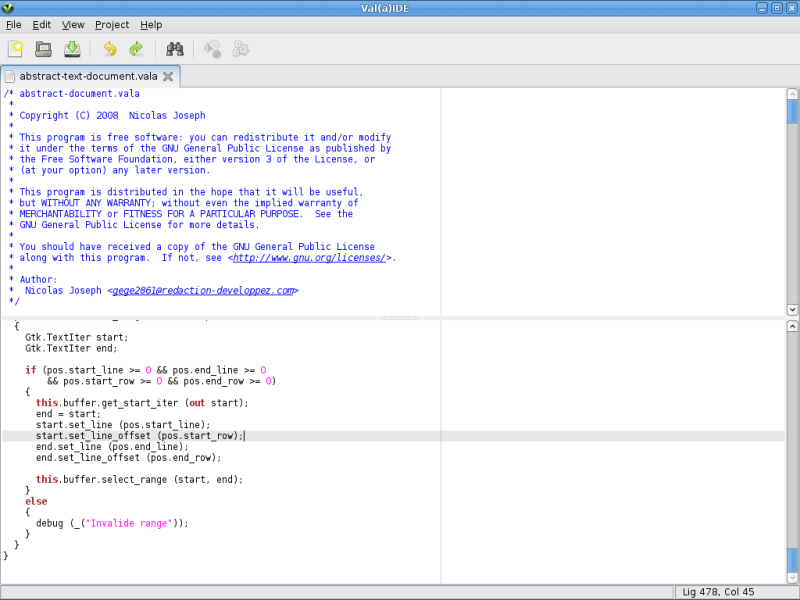Click the line 'end.set_line (pos.end_line);'
800x600 pixels.
click(x=112, y=447)
